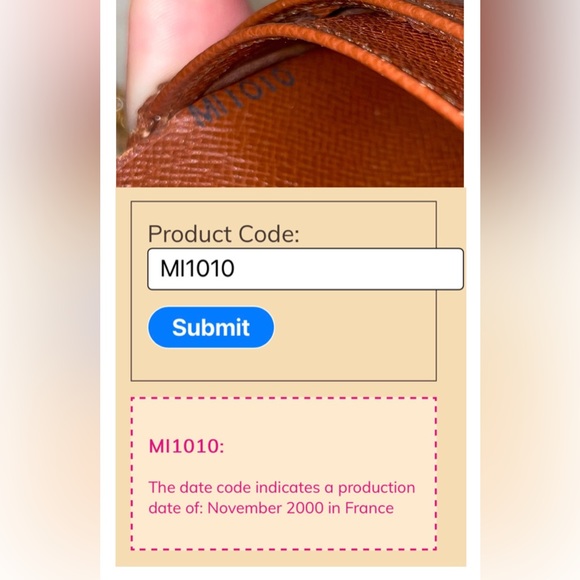Open the leather date code photo

tap(290, 93)
